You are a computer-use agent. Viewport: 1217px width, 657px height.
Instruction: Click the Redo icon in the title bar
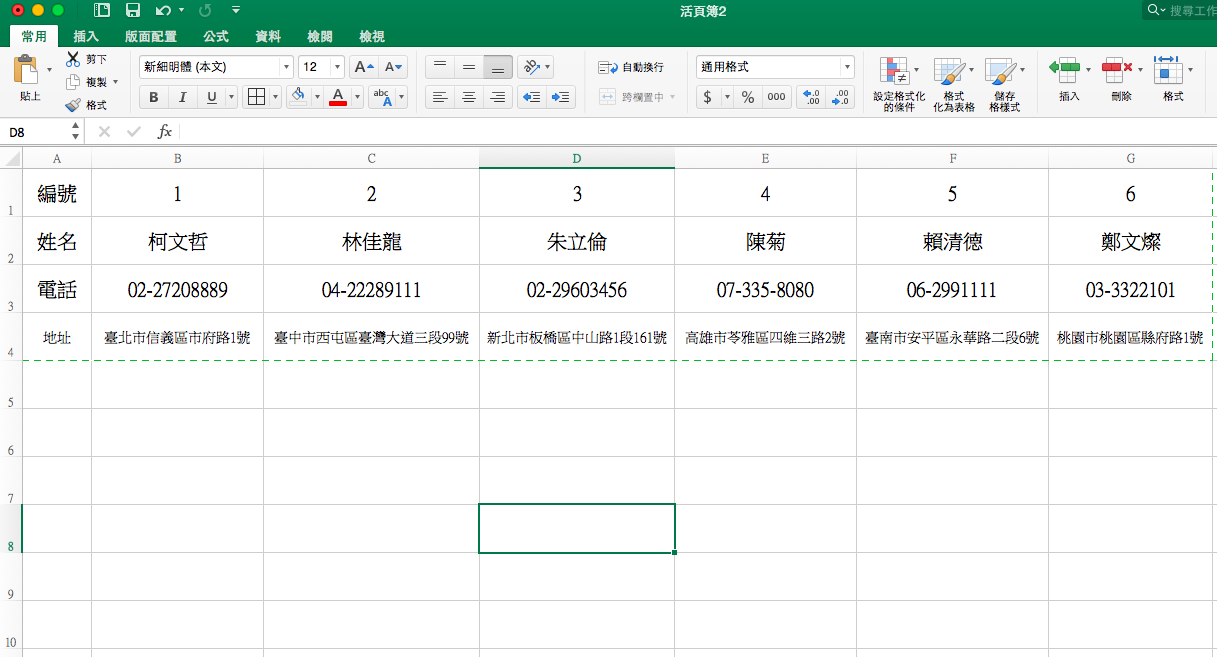click(x=205, y=10)
